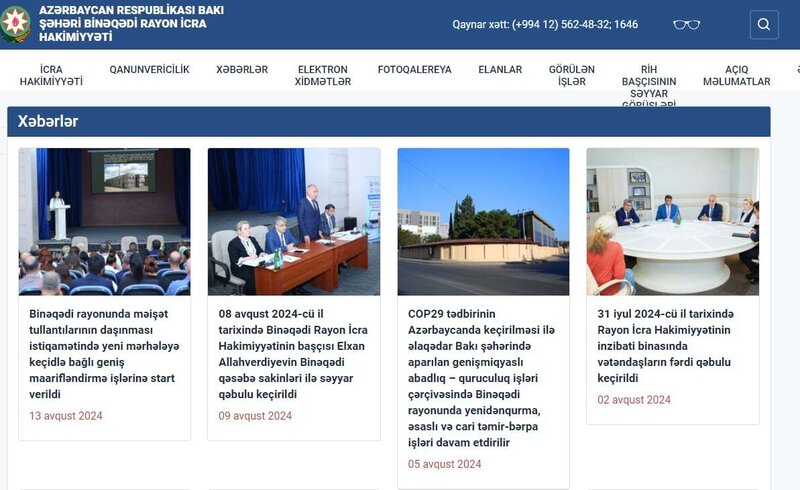Toggle the glasses accessibility icon
Screen dimensions: 800x490
coord(686,24)
